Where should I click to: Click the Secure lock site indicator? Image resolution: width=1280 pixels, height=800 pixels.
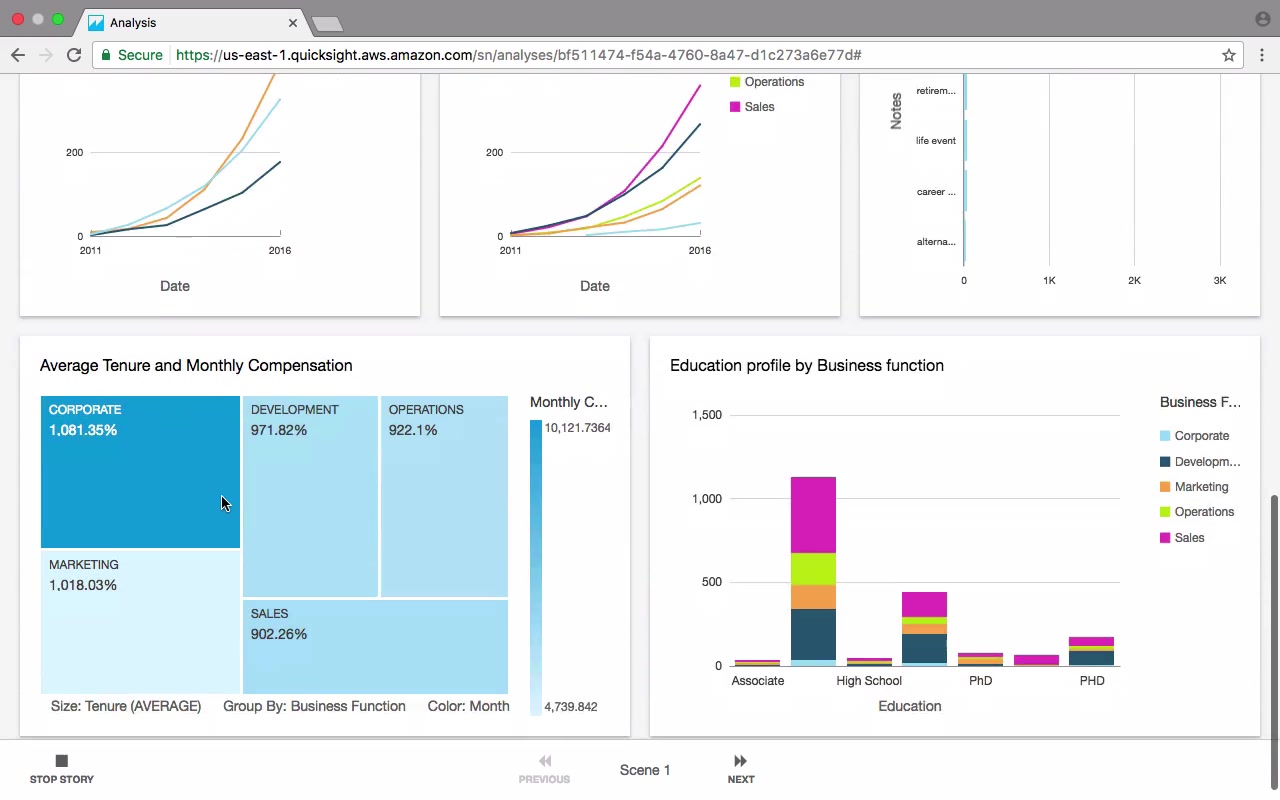131,55
